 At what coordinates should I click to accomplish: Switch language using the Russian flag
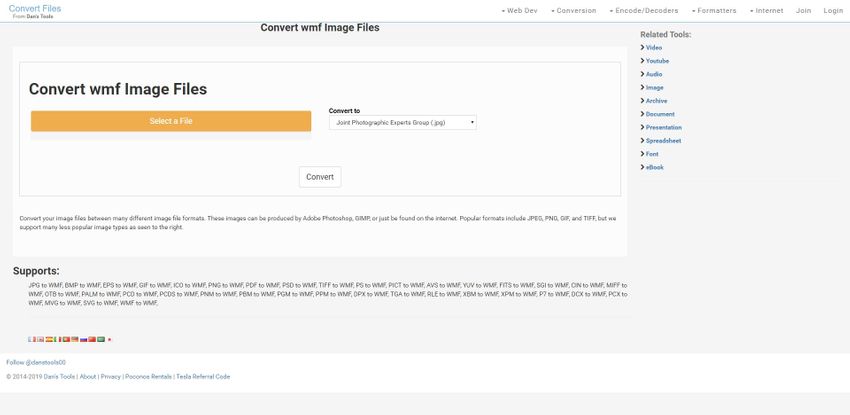tap(83, 340)
